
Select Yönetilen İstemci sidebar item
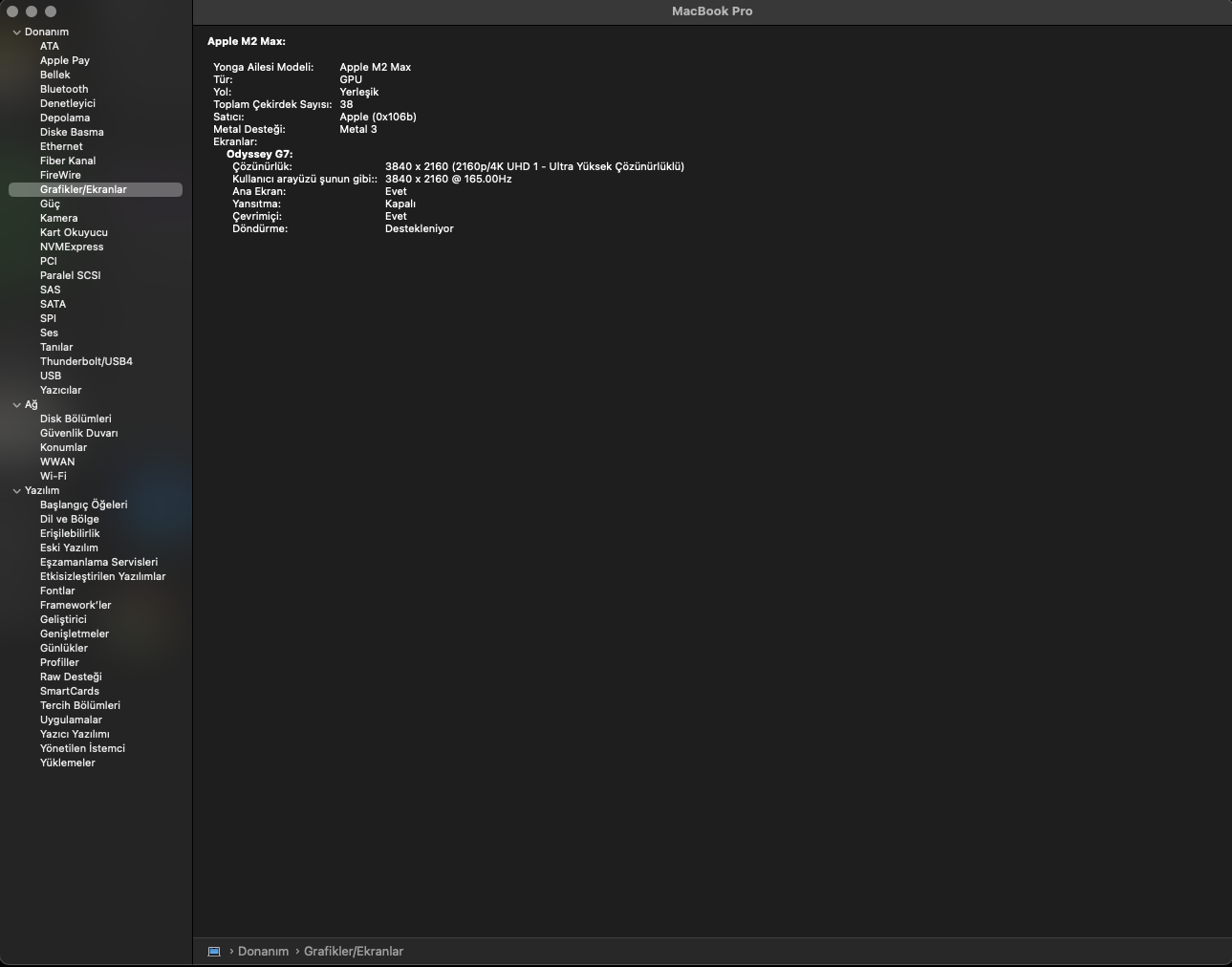pos(82,748)
